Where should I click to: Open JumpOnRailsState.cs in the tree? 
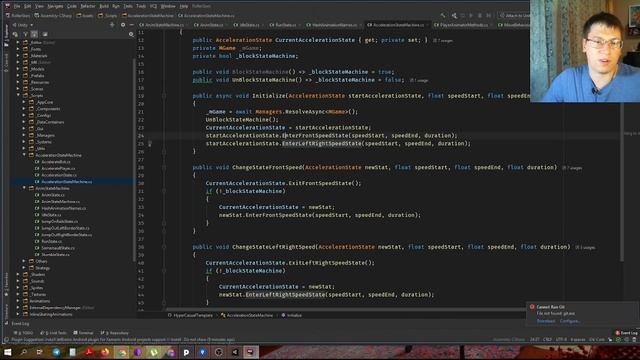(x=60, y=221)
